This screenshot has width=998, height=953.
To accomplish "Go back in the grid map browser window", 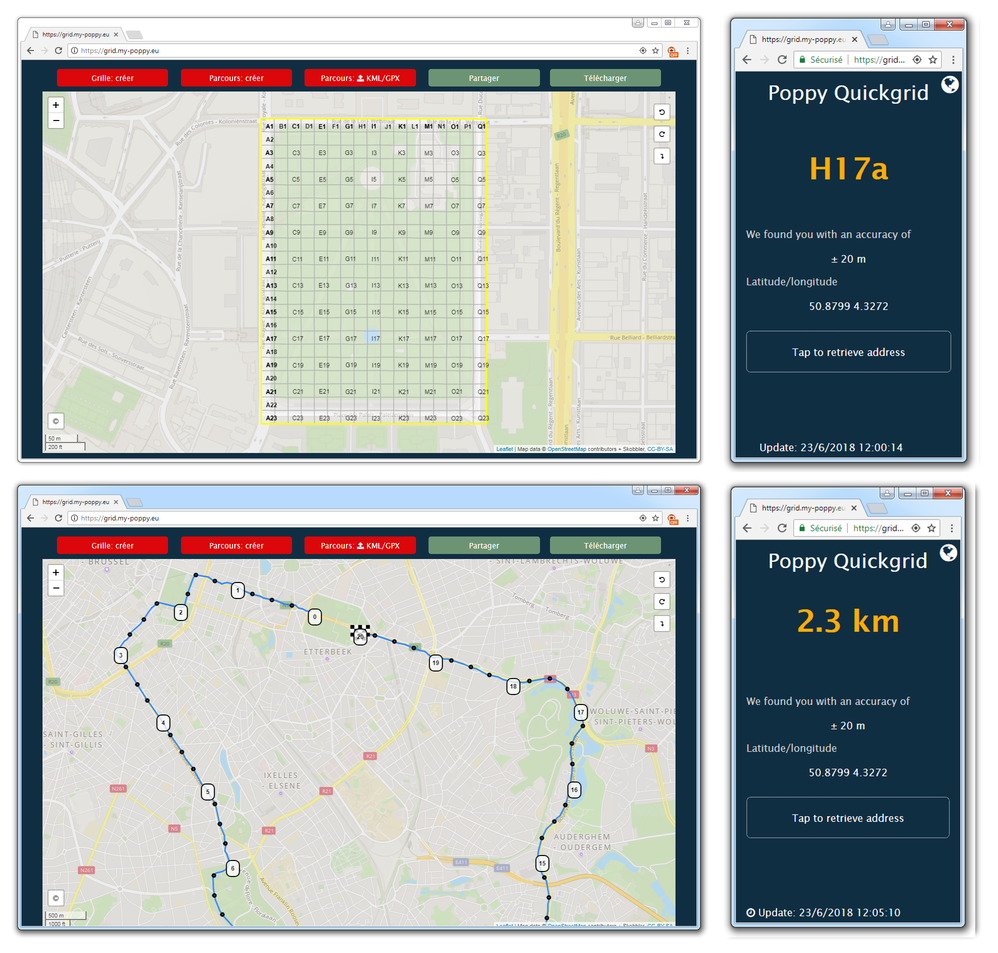I will click(31, 50).
